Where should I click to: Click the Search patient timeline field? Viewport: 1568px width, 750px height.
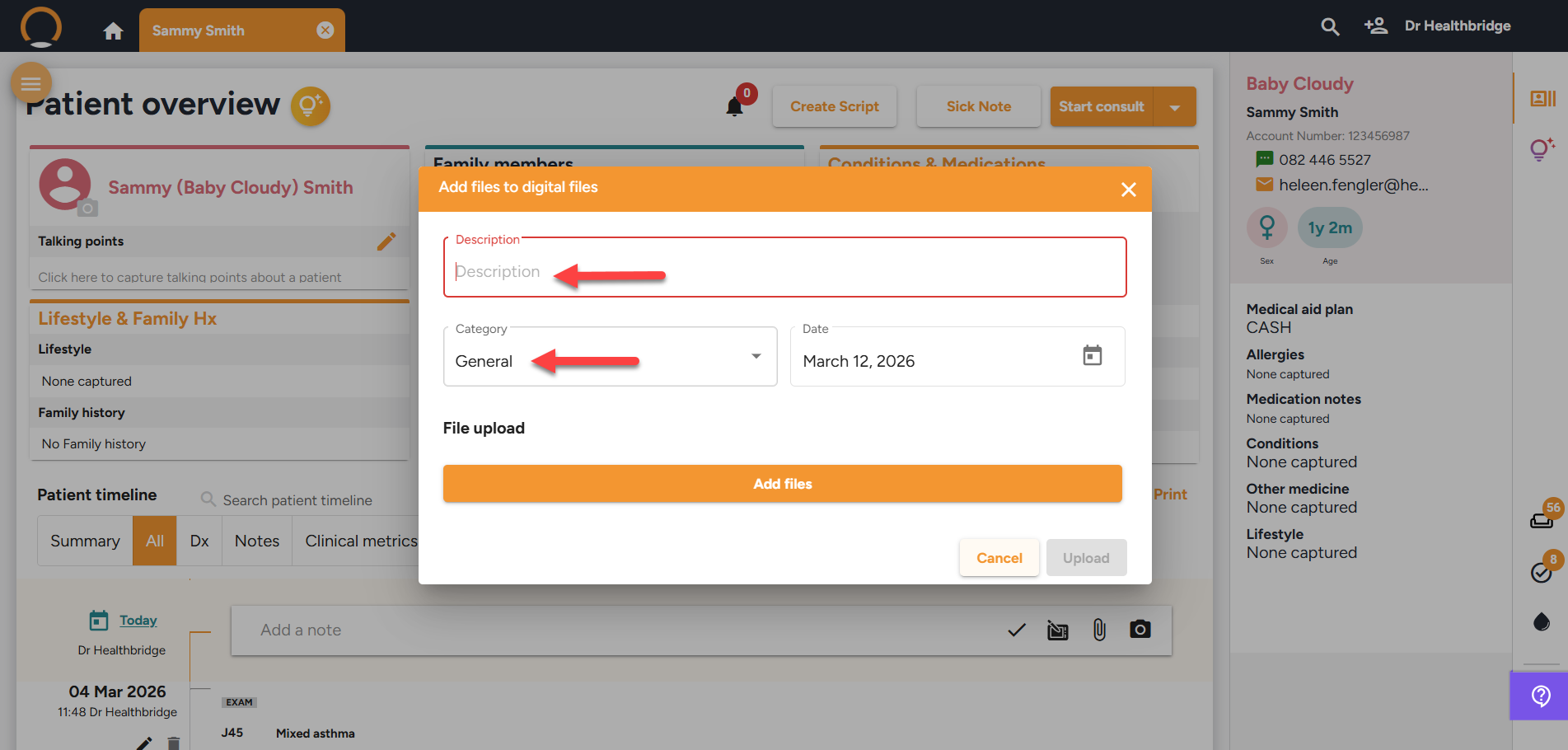pyautogui.click(x=297, y=500)
